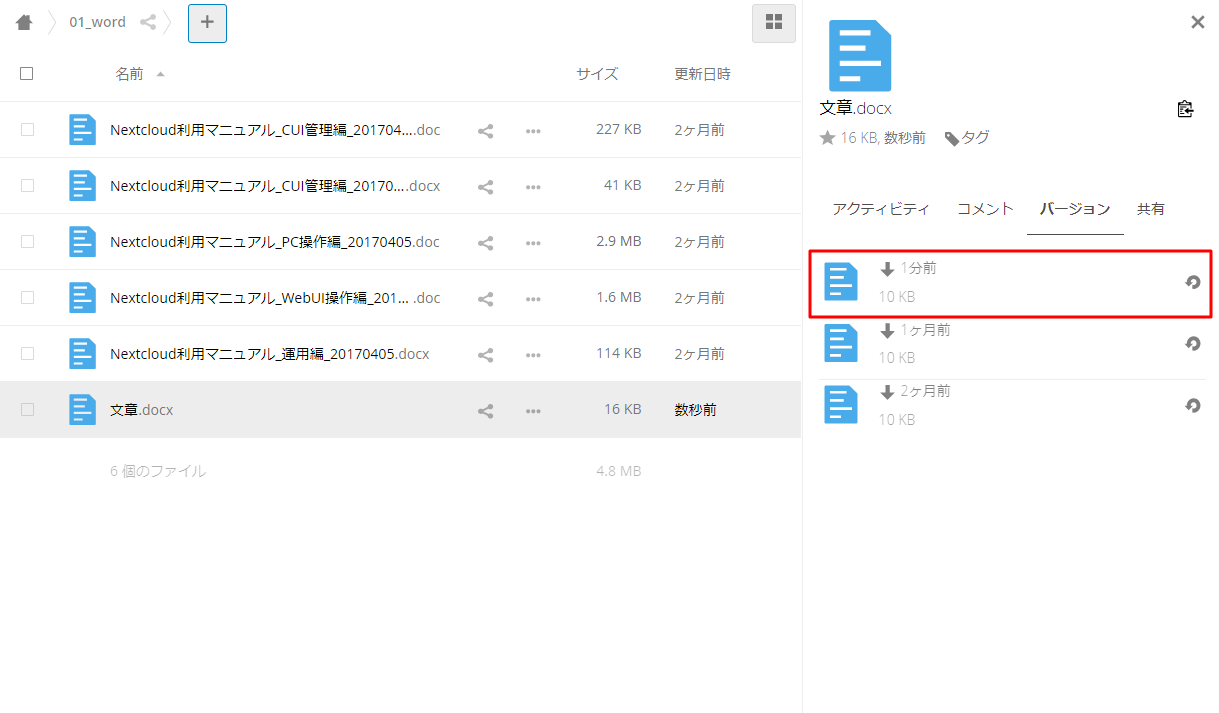The image size is (1219, 713).
Task: Open the Nextcloud利用マニュアル_PC操作編_20170405.doc file name
Action: (275, 242)
